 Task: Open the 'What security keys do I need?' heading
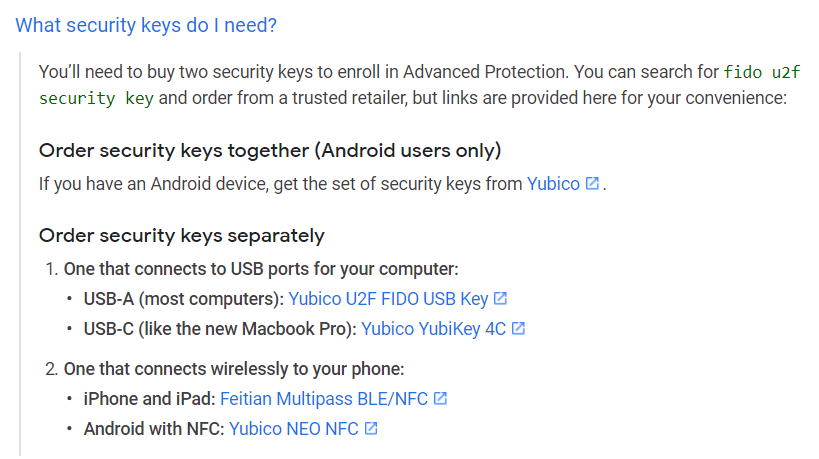(146, 25)
